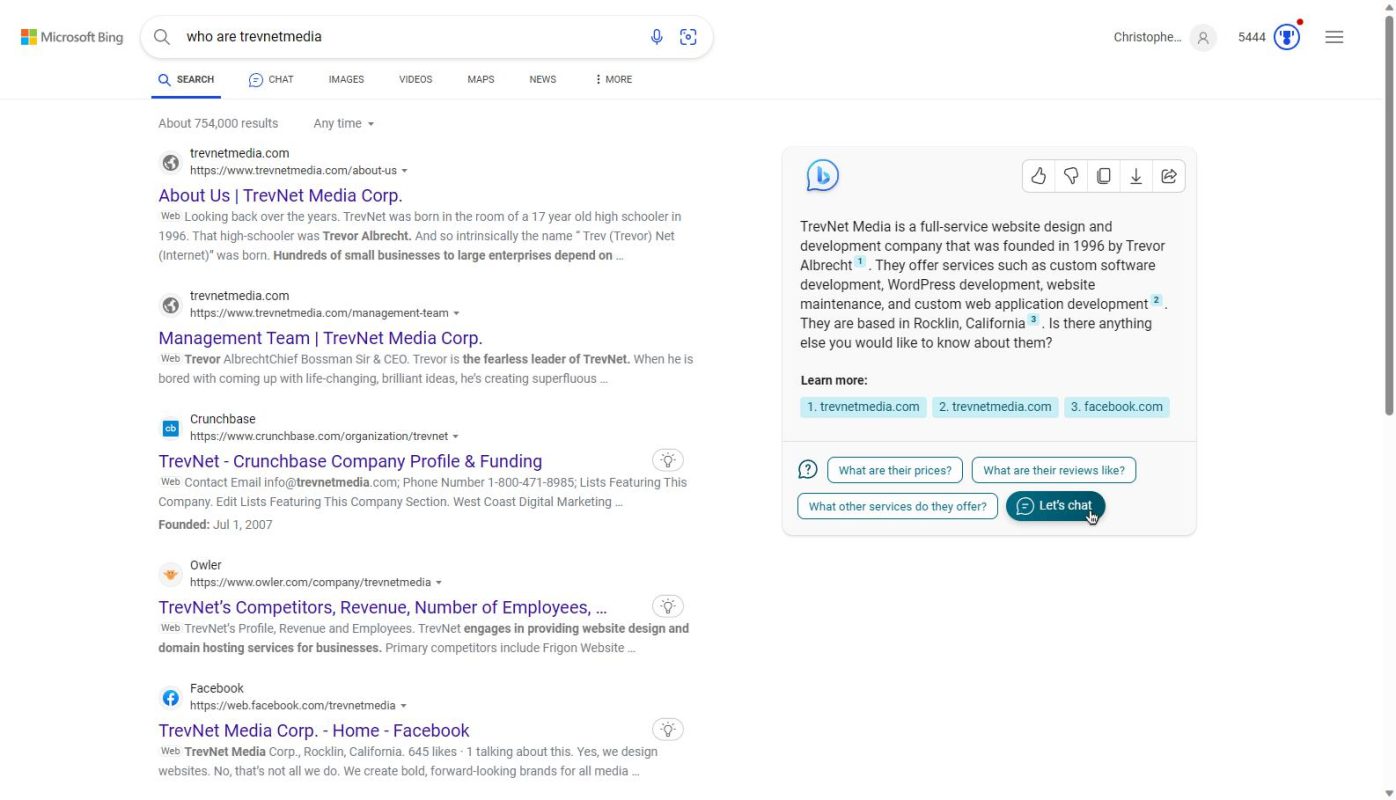
Task: Click 'About 754,000 results' text
Action: click(x=218, y=124)
